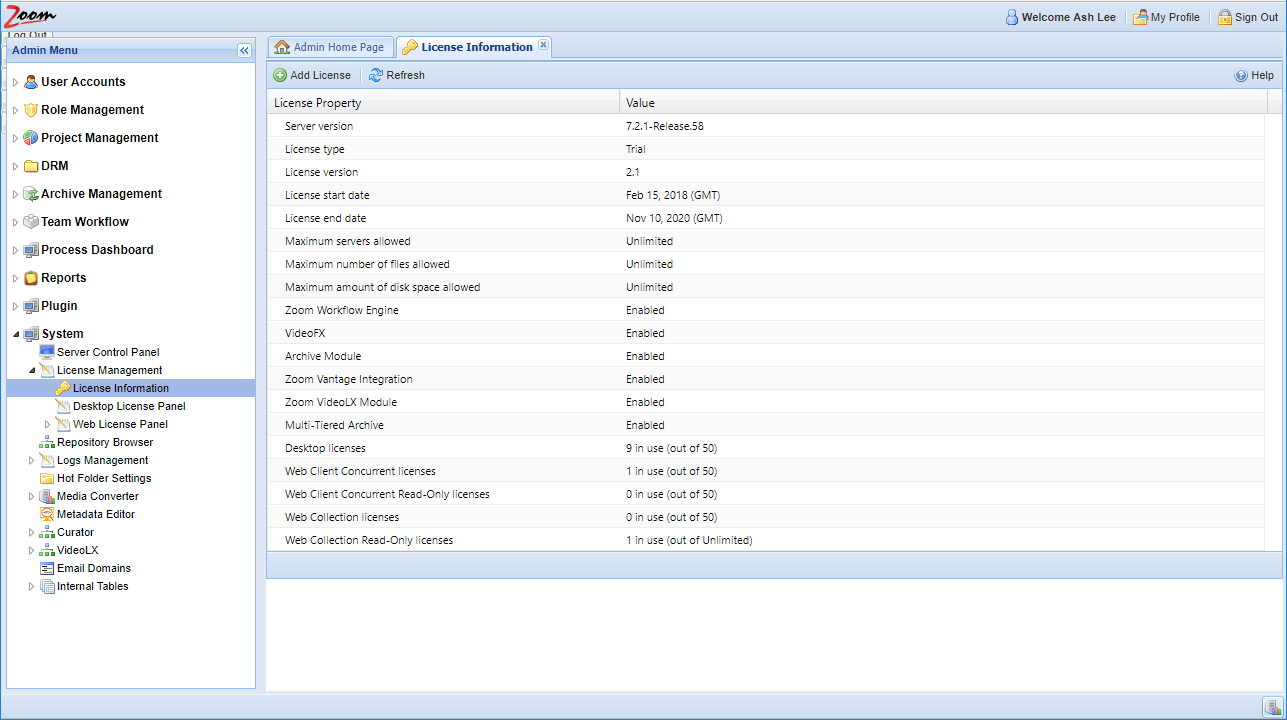The width and height of the screenshot is (1287, 720).
Task: Click '1 in use (out of Unlimited)' value
Action: 689,540
